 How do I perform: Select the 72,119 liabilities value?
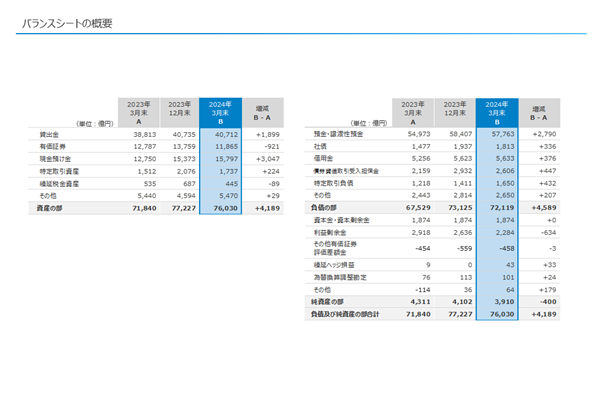pos(502,208)
